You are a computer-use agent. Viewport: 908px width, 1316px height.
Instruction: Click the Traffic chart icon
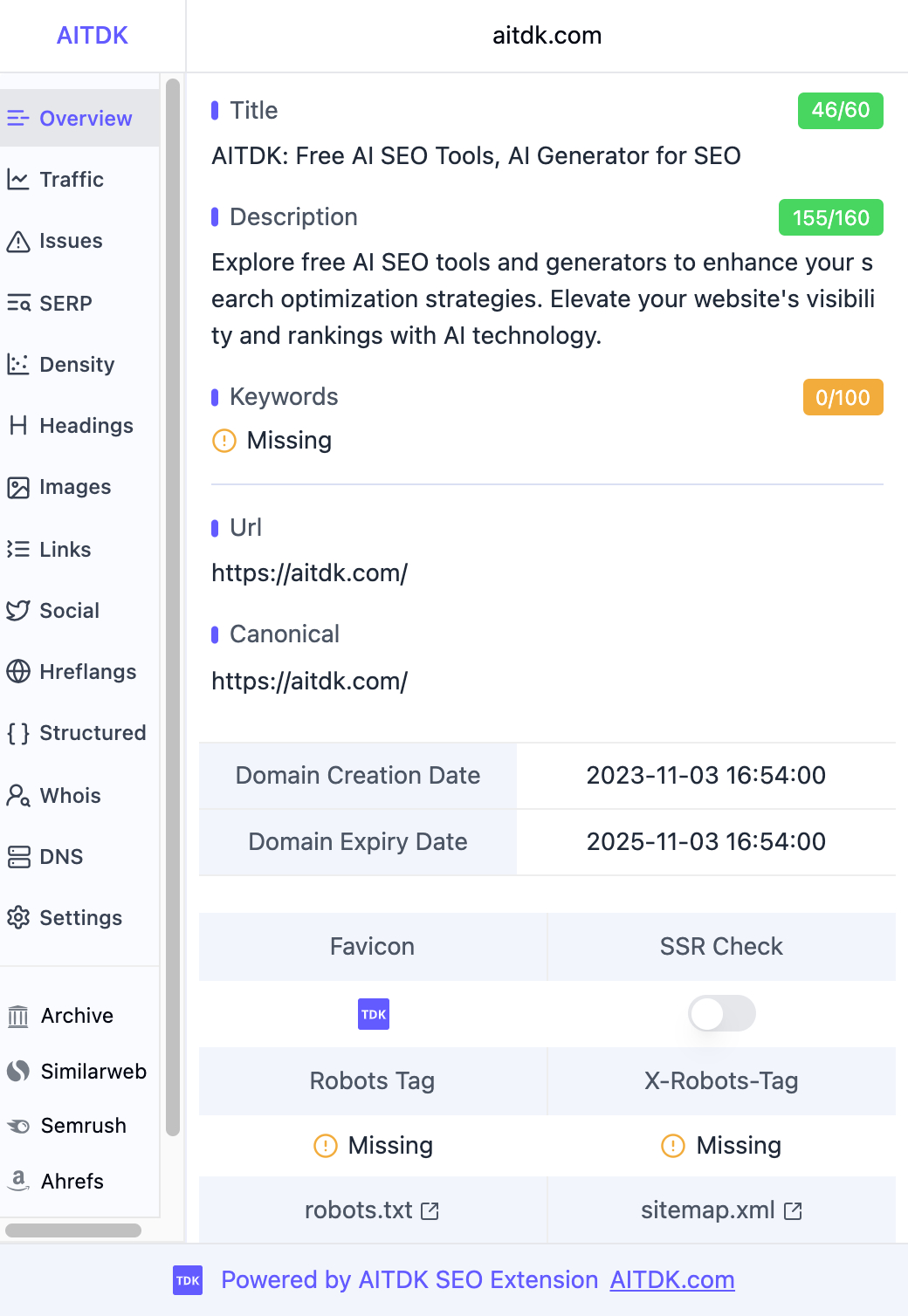[x=17, y=179]
